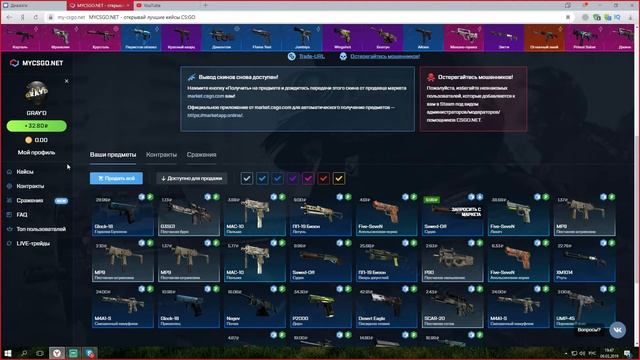Click the MYCSGO.NET logo in the sidebar
The image size is (640, 360).
37,63
